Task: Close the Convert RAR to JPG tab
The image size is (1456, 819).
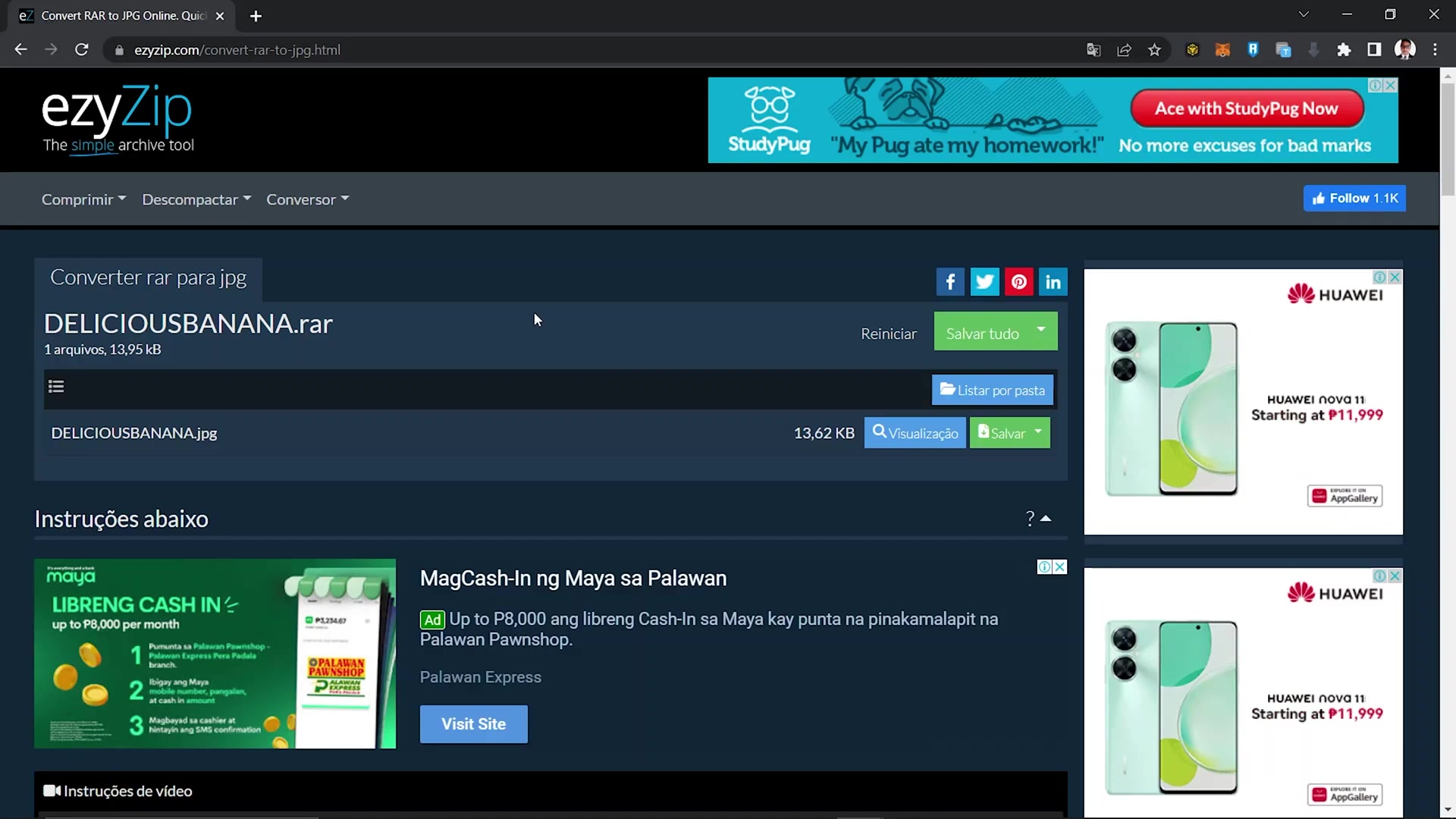Action: [x=220, y=16]
